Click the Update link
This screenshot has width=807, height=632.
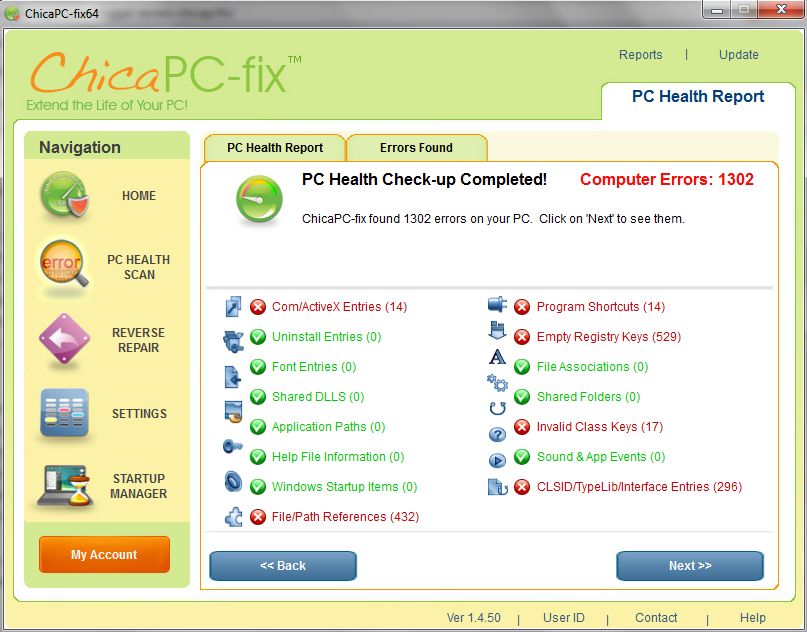tap(739, 55)
